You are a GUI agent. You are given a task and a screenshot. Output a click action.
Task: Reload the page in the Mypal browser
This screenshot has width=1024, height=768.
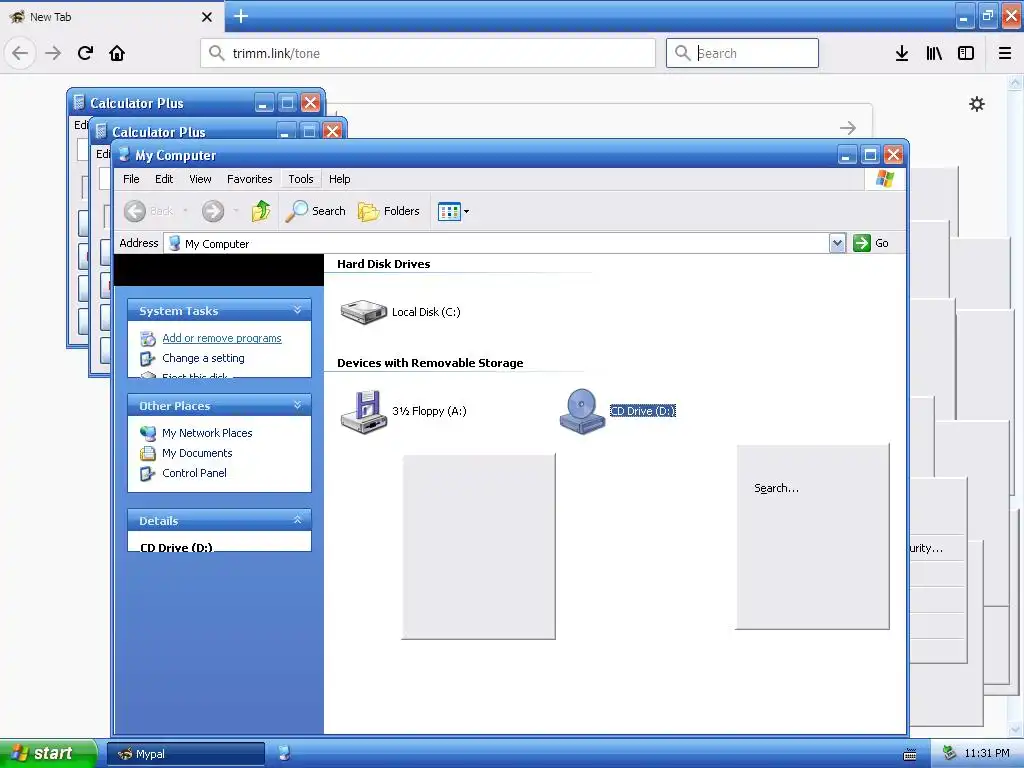pos(85,53)
